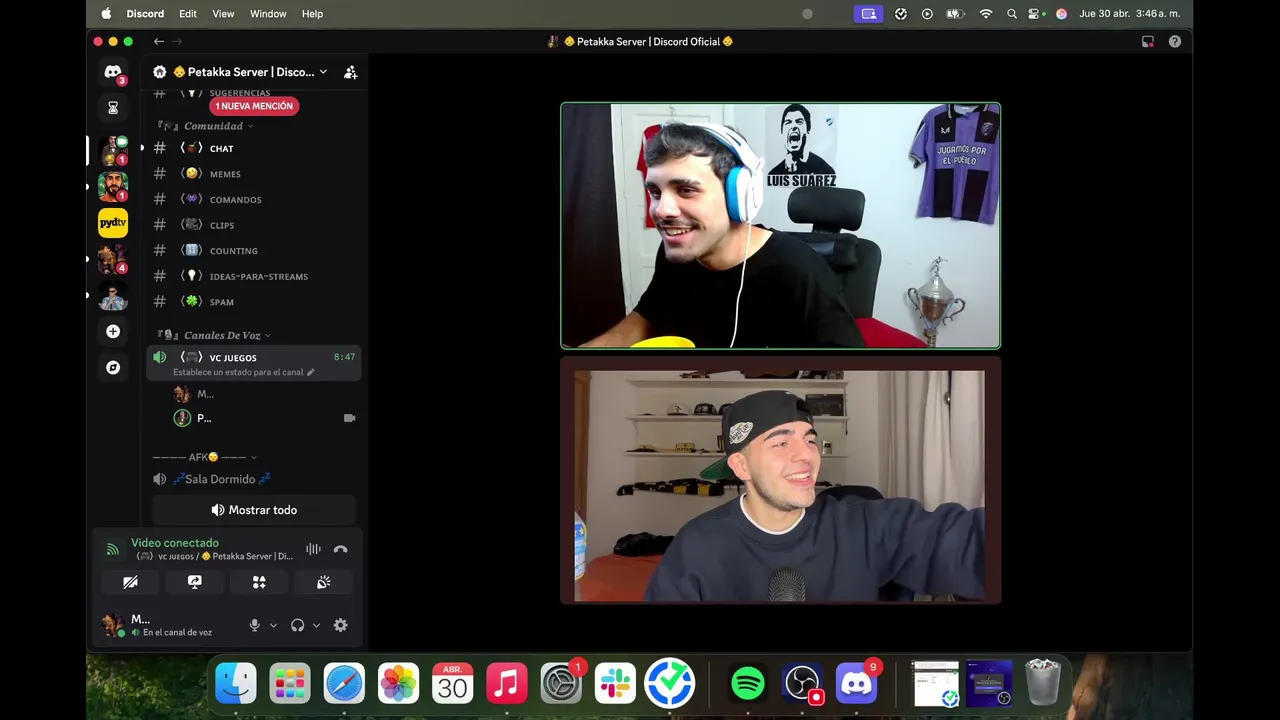The width and height of the screenshot is (1280, 720).
Task: Select voice participant P... with camera
Action: click(x=265, y=418)
